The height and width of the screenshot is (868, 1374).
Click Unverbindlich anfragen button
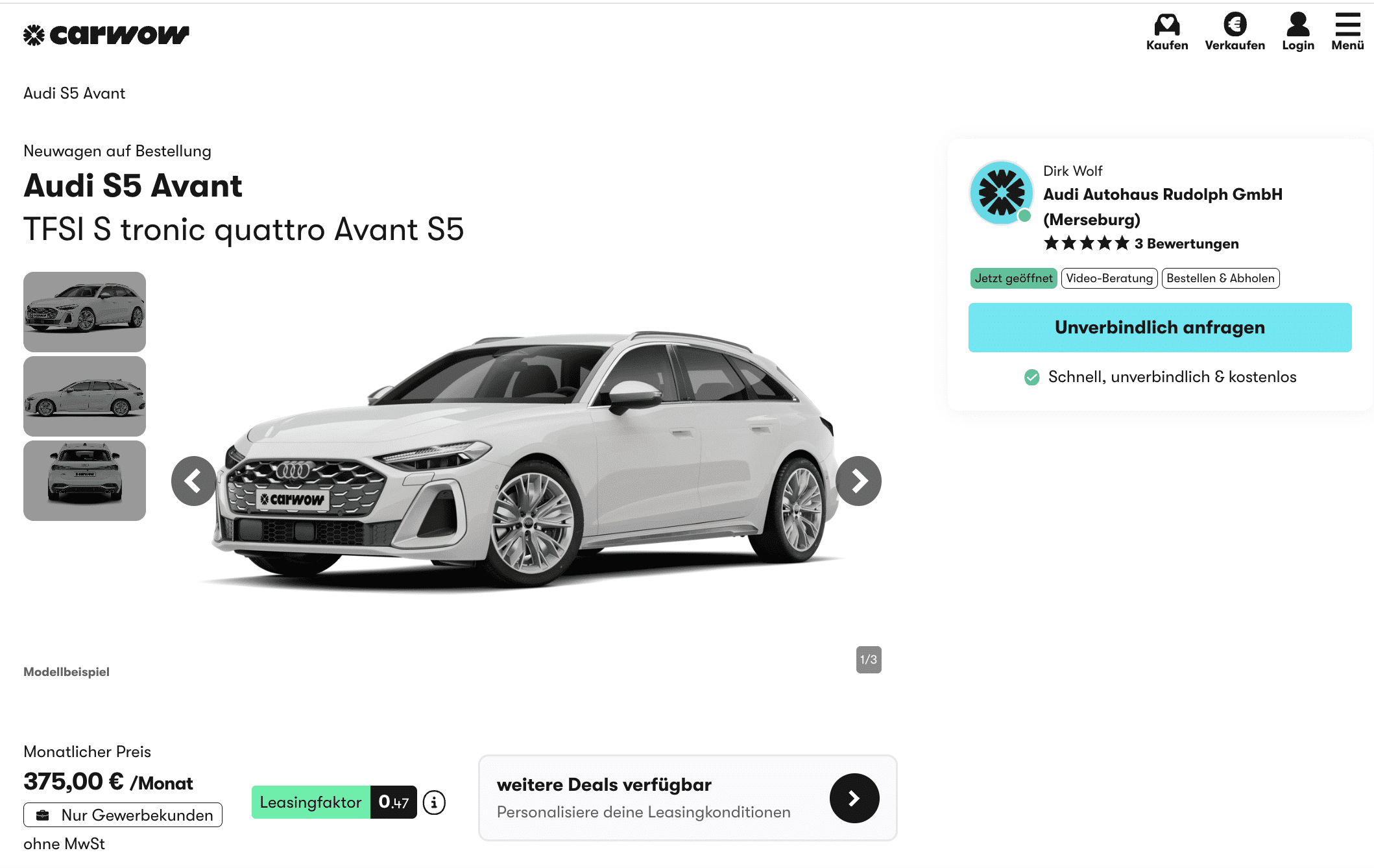1159,328
